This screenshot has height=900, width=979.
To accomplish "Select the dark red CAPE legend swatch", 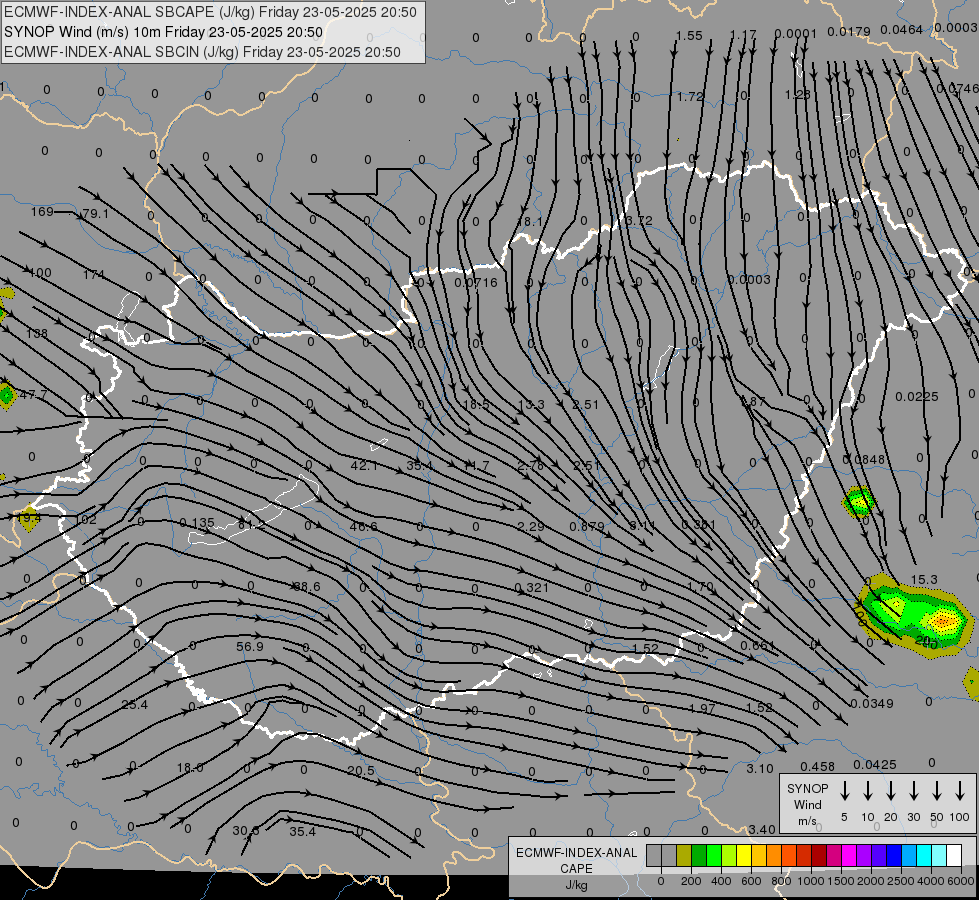I will [x=819, y=856].
